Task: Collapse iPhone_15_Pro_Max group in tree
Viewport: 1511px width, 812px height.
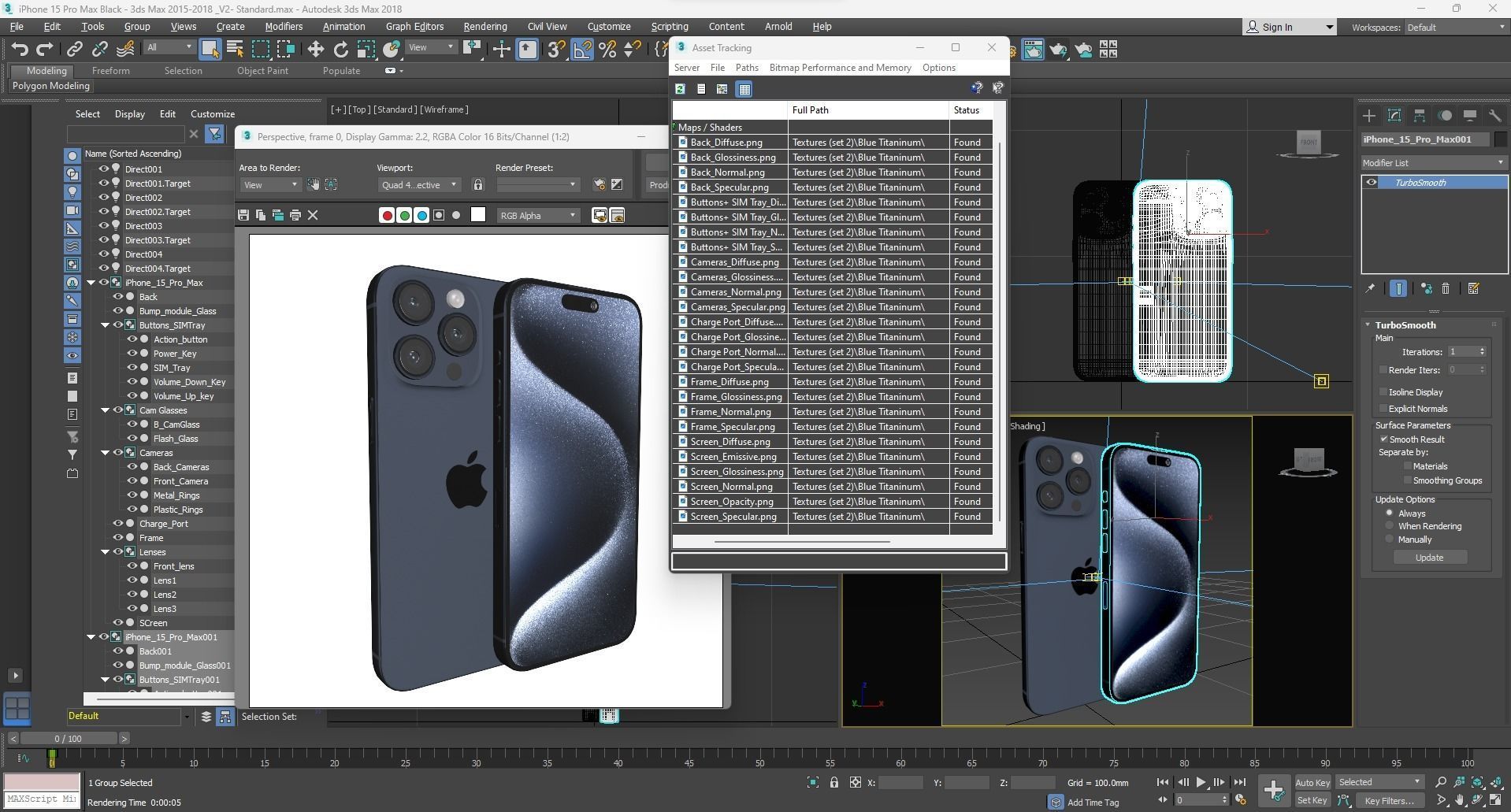Action: 91,282
